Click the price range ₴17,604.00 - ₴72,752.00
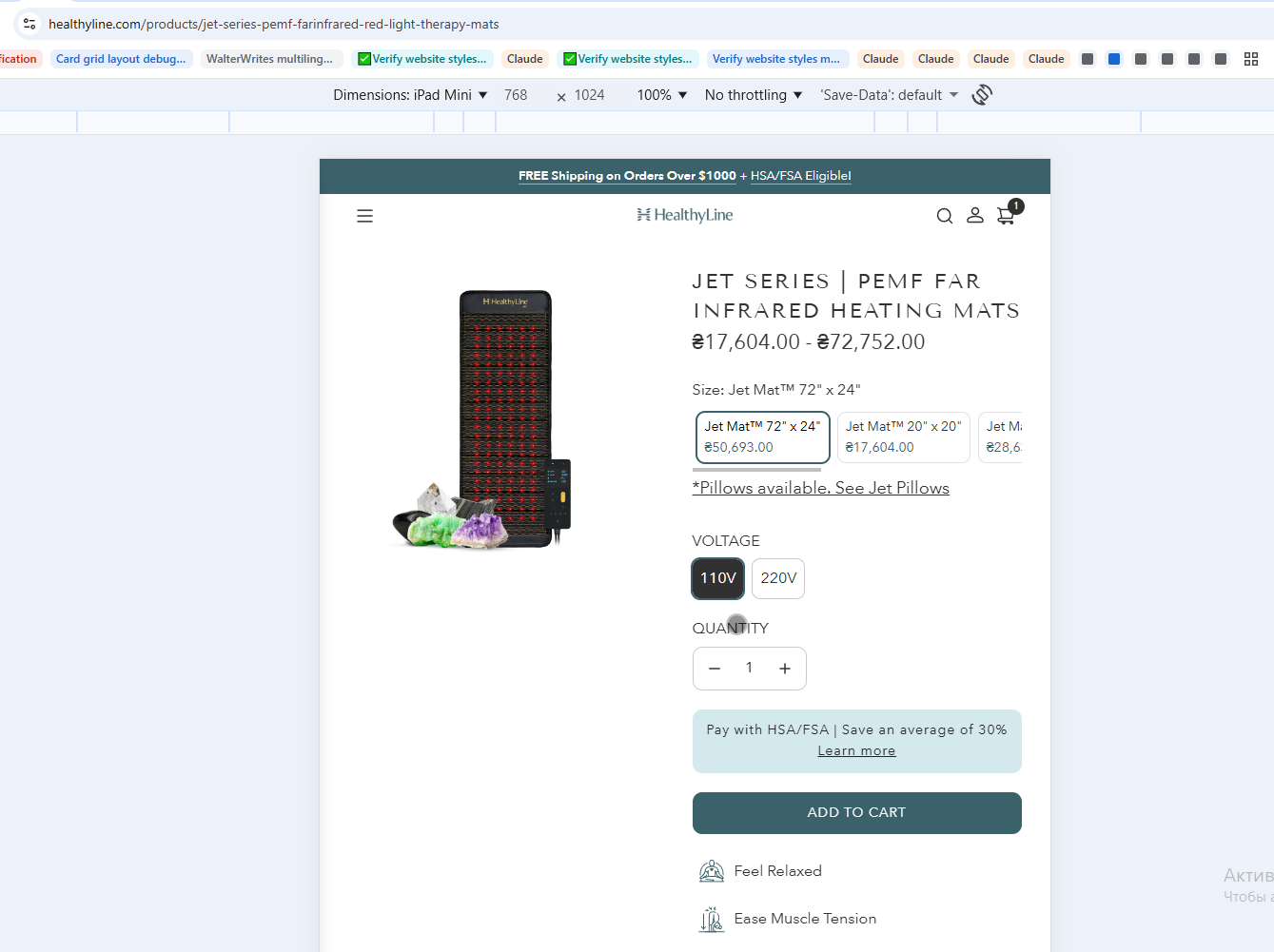The image size is (1274, 952). (x=809, y=342)
